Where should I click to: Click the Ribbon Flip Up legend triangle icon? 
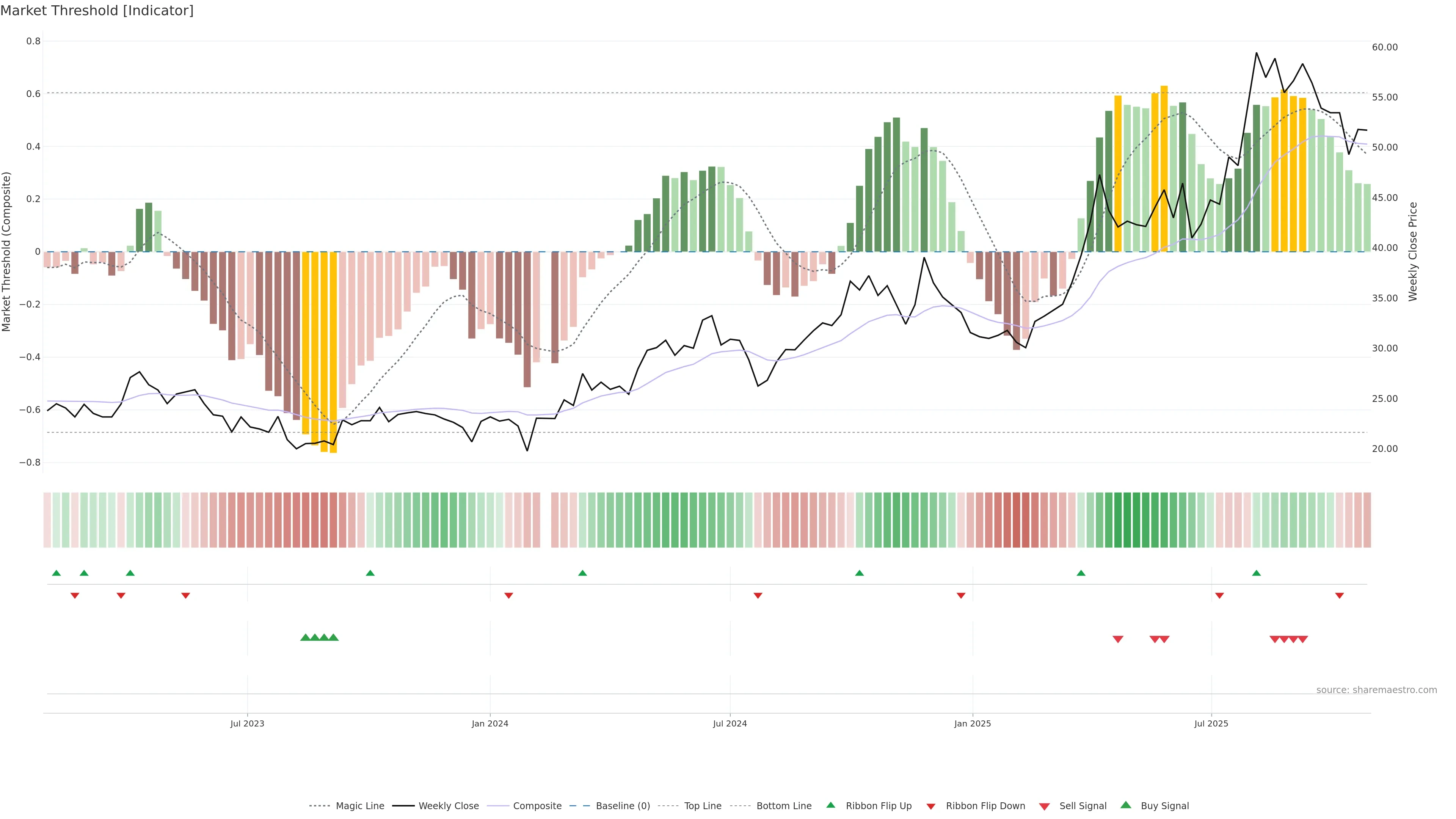(830, 805)
